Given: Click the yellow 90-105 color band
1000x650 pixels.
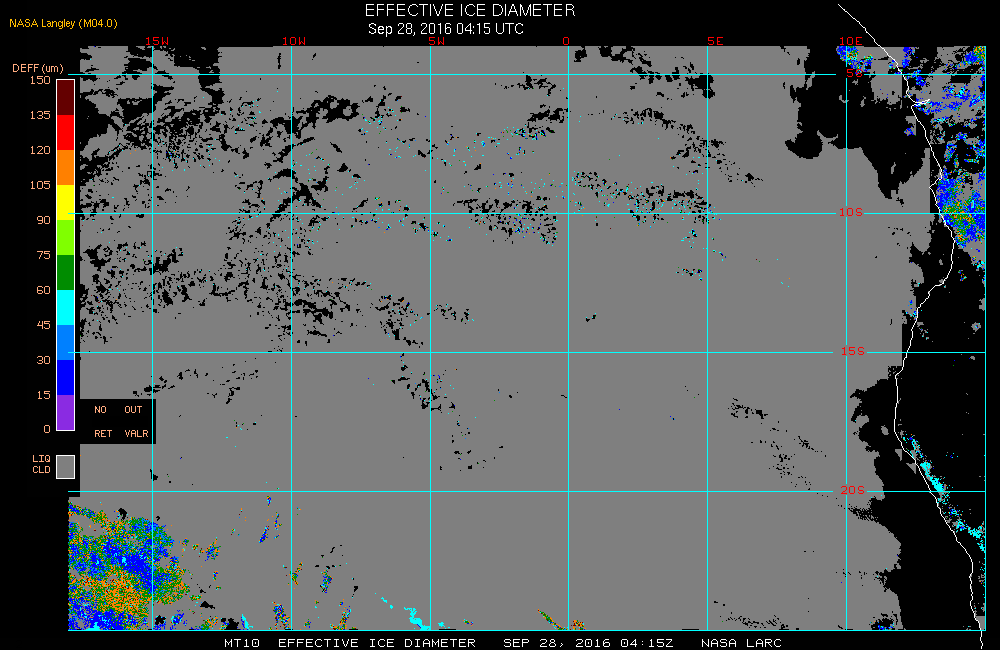Looking at the screenshot, I should click(66, 202).
